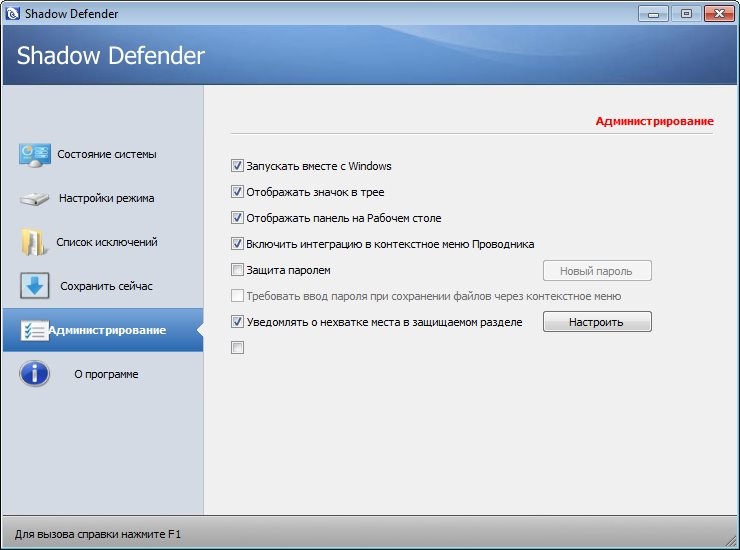
Task: Click the System Status monitor icon
Action: (35, 154)
